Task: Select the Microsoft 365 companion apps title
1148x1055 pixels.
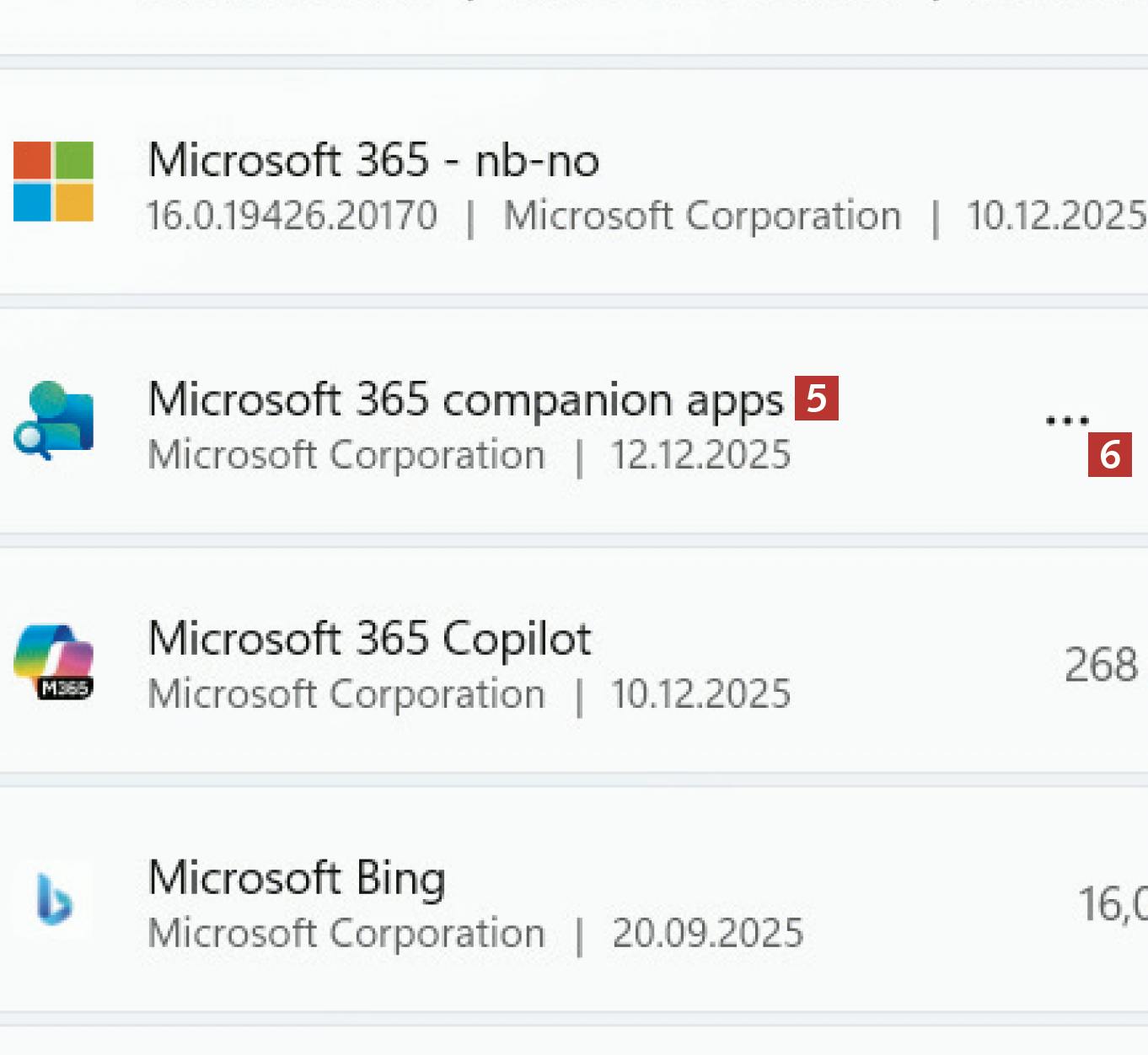Action: point(465,399)
